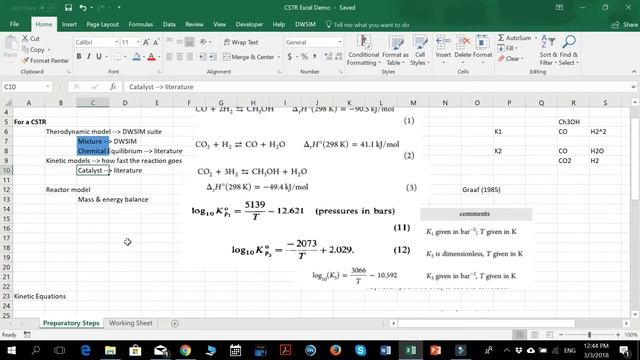Open the Merge & Center dropdown arrow

pyautogui.click(x=279, y=57)
